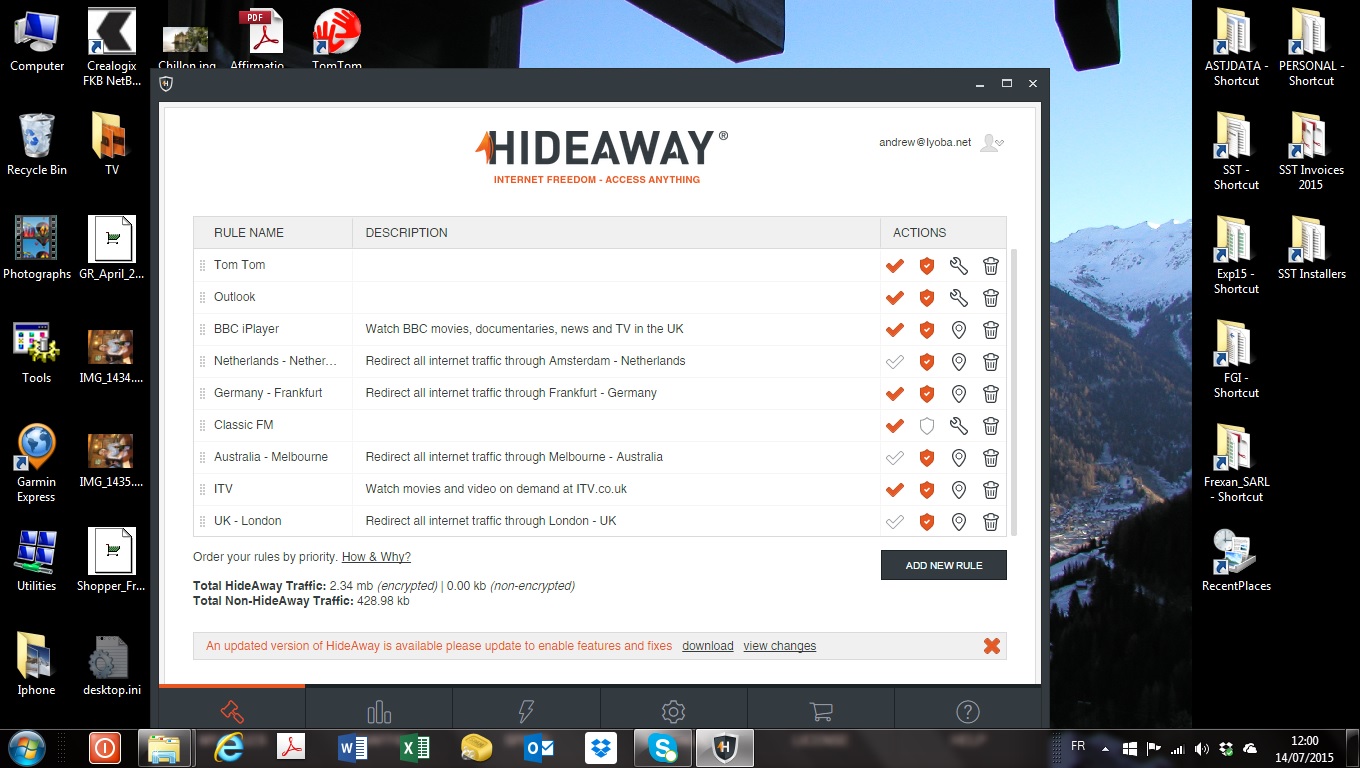Open location pin for BBC iPlayer rule
This screenshot has height=768, width=1360.
958,330
